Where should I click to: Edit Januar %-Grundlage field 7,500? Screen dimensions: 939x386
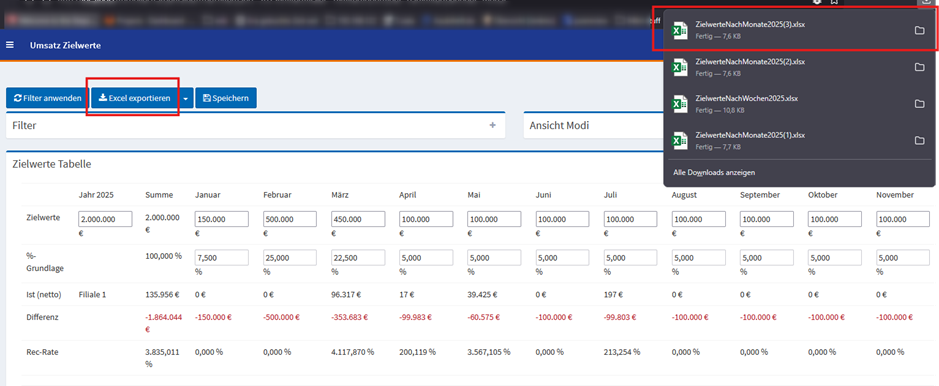[x=222, y=258]
